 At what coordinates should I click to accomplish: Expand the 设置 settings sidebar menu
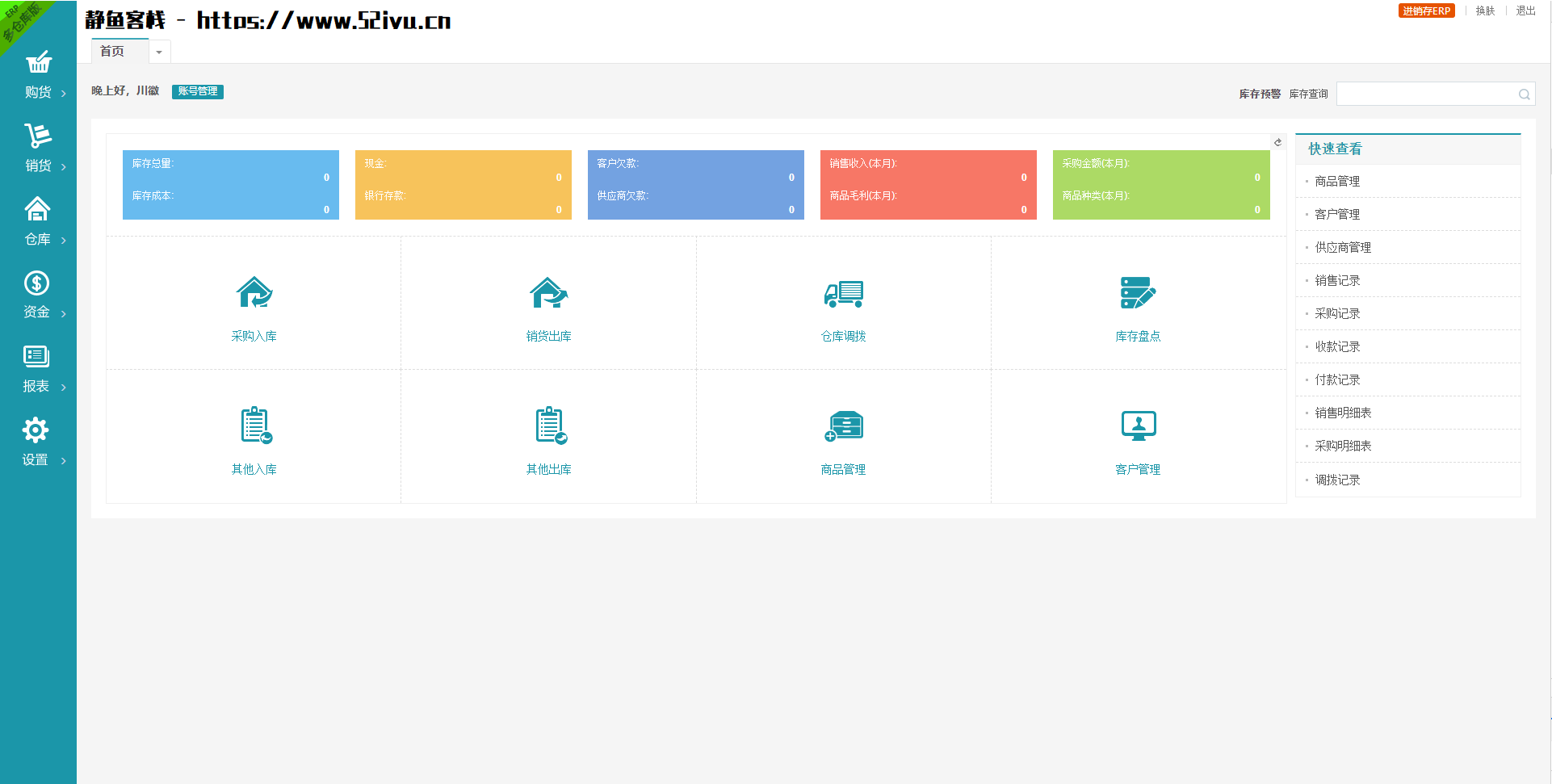click(38, 442)
